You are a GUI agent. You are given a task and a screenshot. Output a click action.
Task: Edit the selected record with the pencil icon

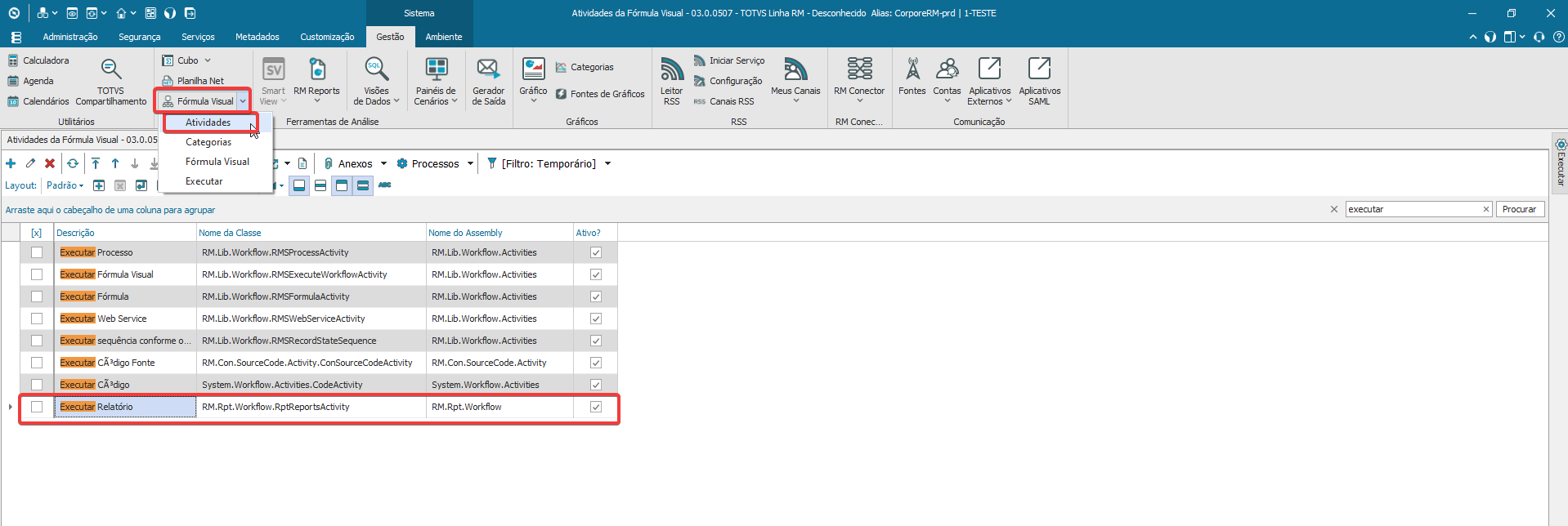[x=30, y=163]
